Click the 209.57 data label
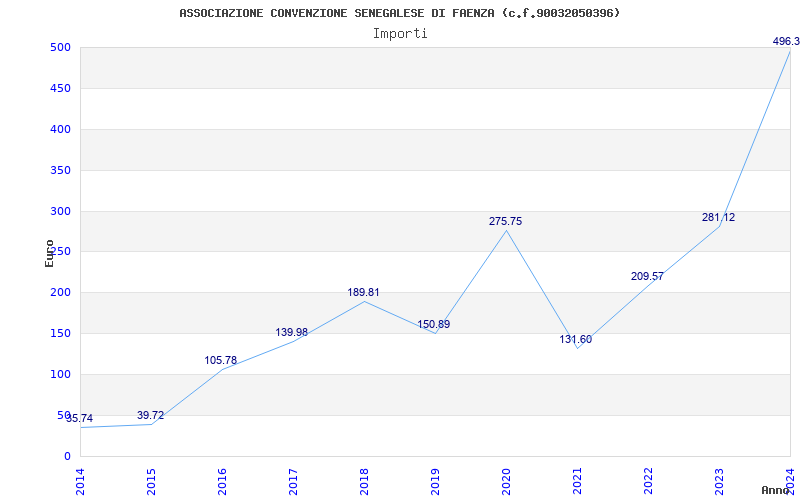 pyautogui.click(x=647, y=277)
